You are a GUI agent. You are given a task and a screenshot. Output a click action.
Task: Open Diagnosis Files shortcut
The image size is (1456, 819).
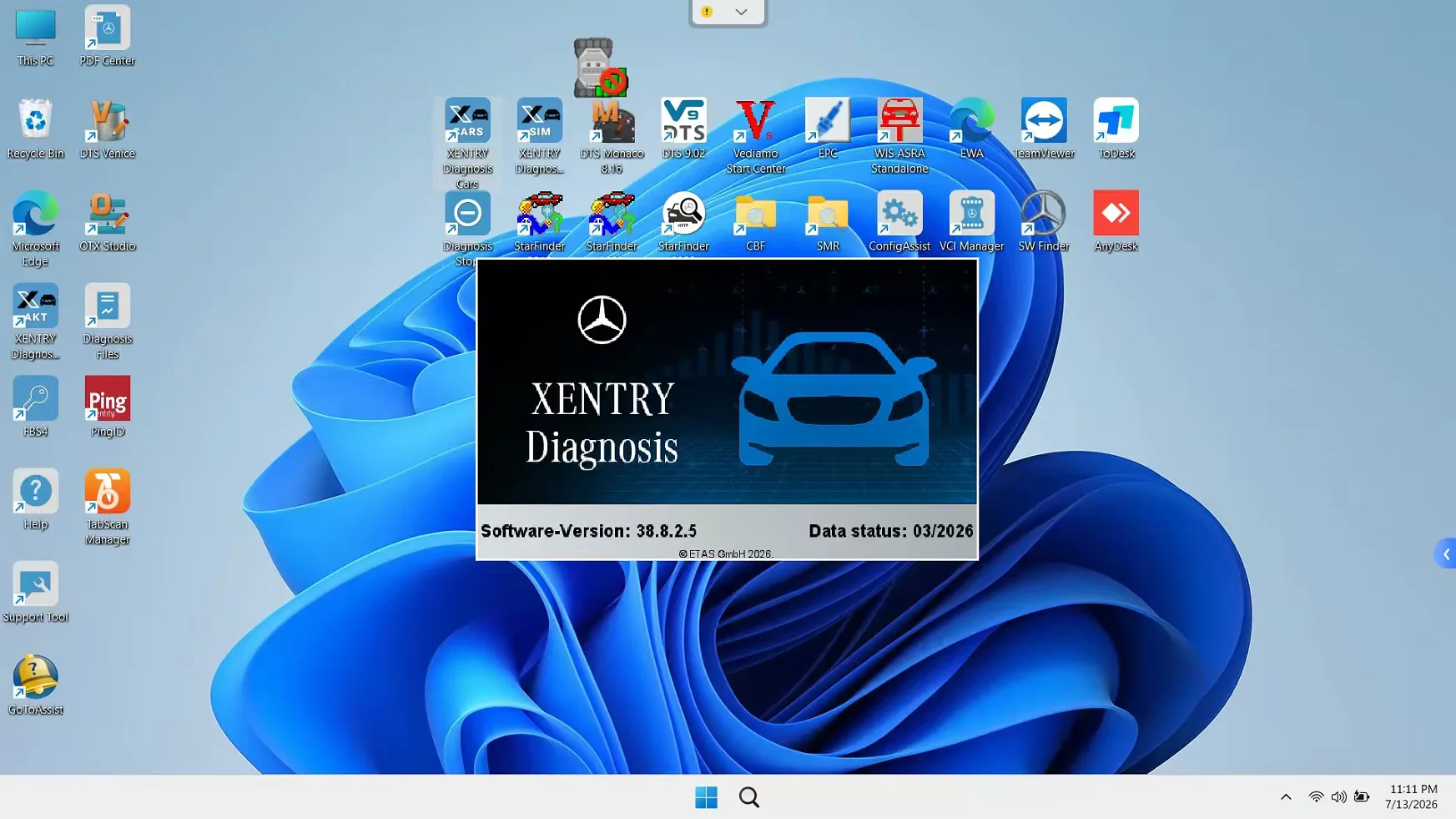(108, 307)
